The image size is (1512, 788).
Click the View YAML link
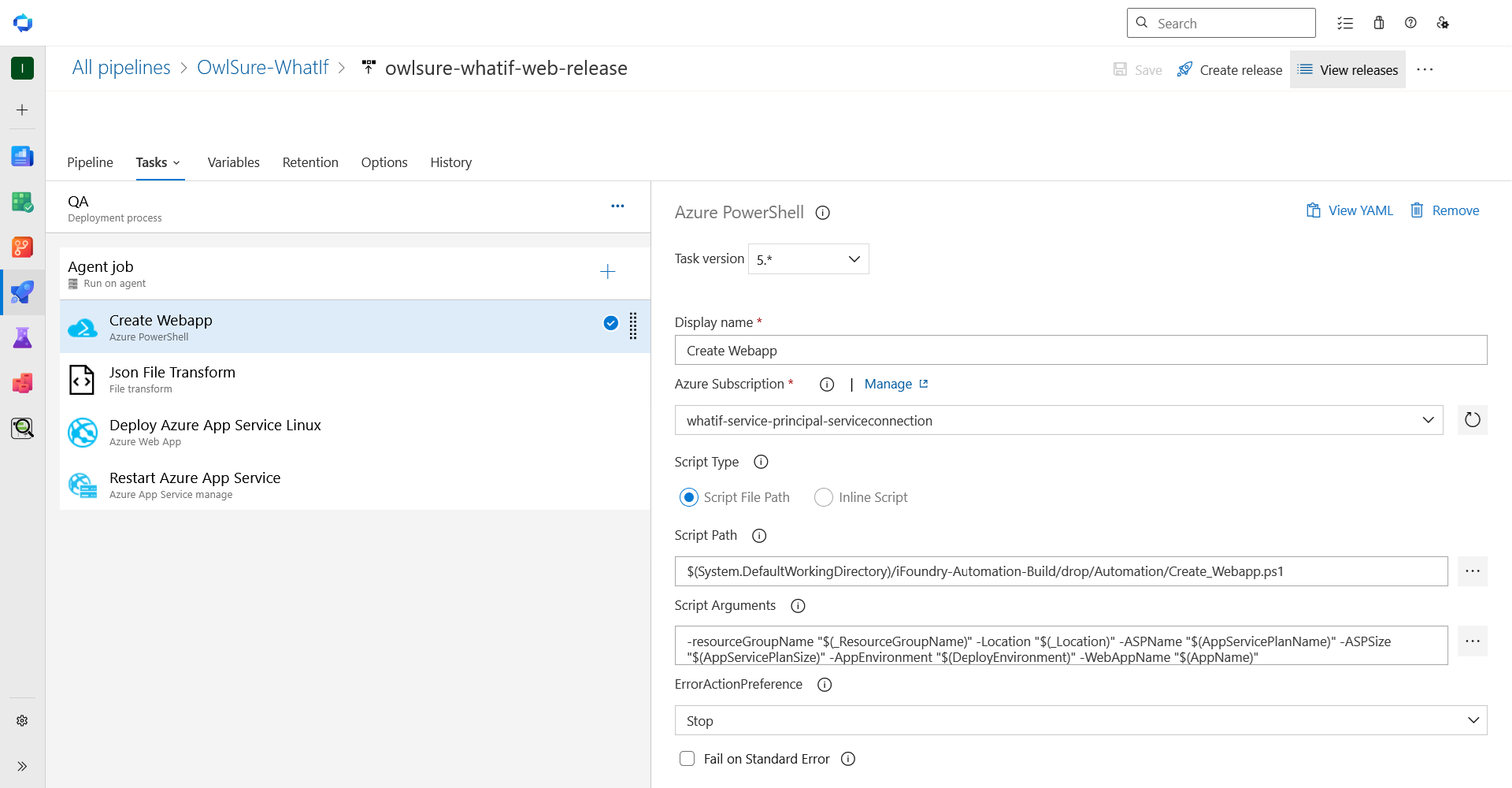(1350, 210)
